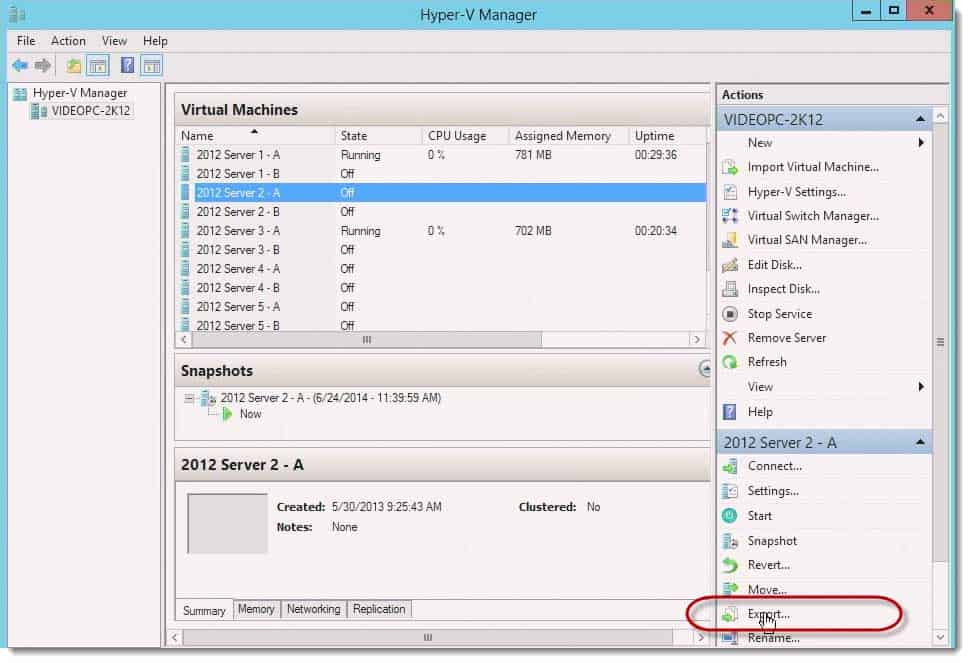
Task: Click the show/hide Action Pane toolbar icon
Action: (x=152, y=65)
